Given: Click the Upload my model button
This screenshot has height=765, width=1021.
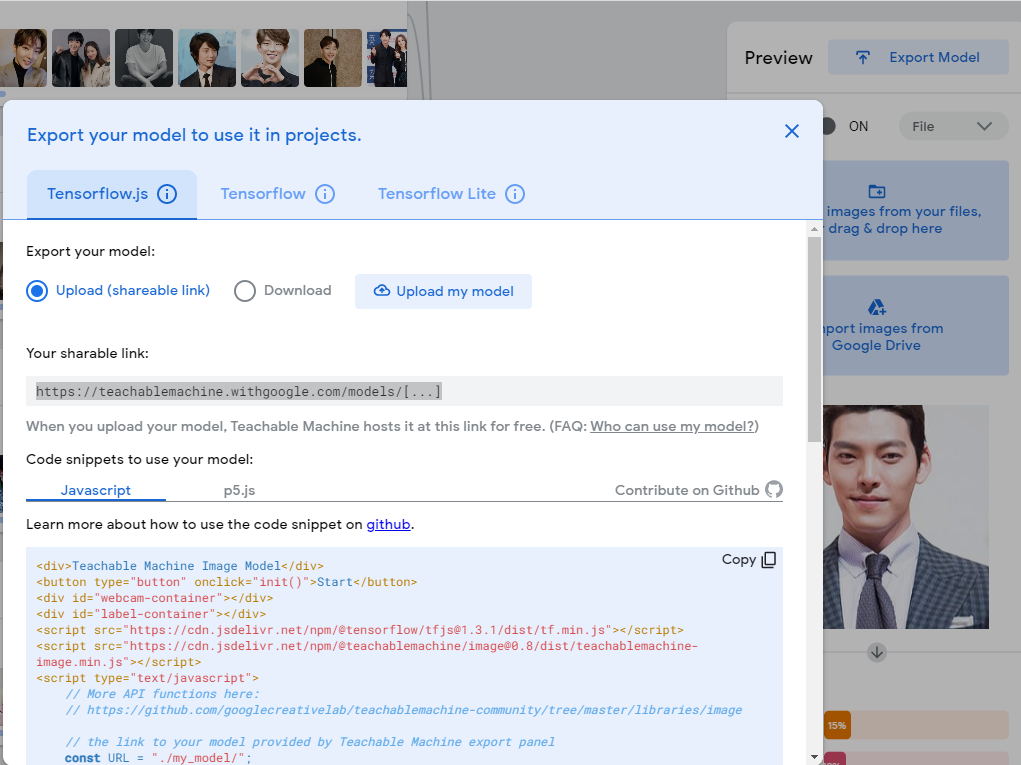Looking at the screenshot, I should [x=443, y=291].
